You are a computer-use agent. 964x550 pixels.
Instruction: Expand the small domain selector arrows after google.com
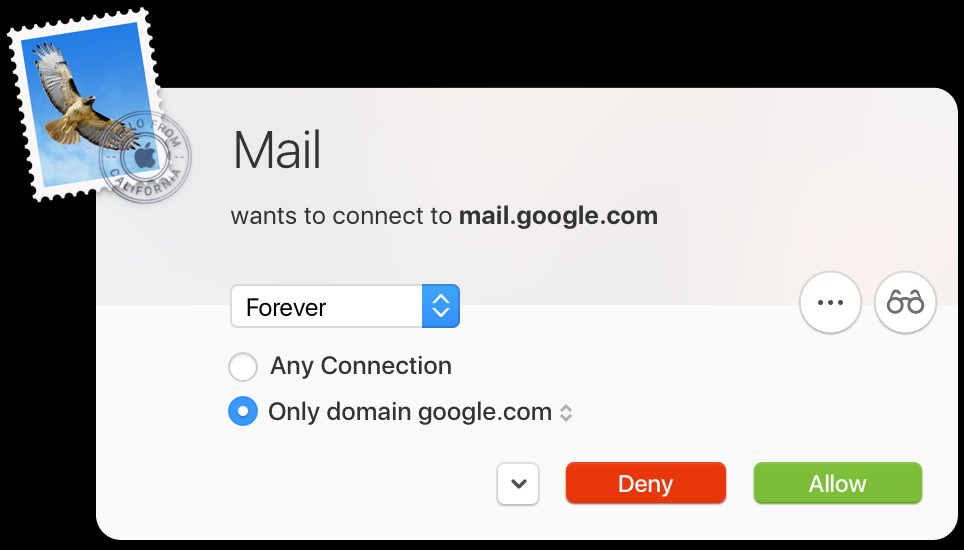[566, 413]
